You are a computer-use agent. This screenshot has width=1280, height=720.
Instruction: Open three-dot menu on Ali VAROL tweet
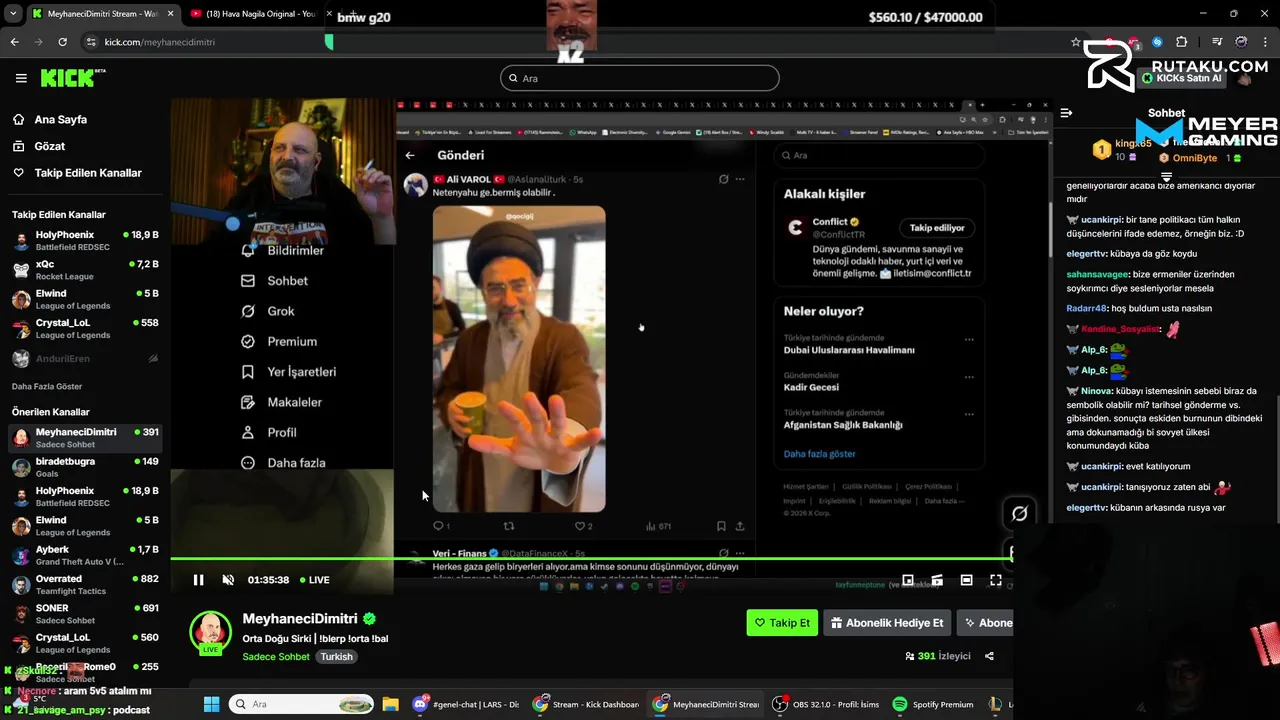(x=740, y=179)
